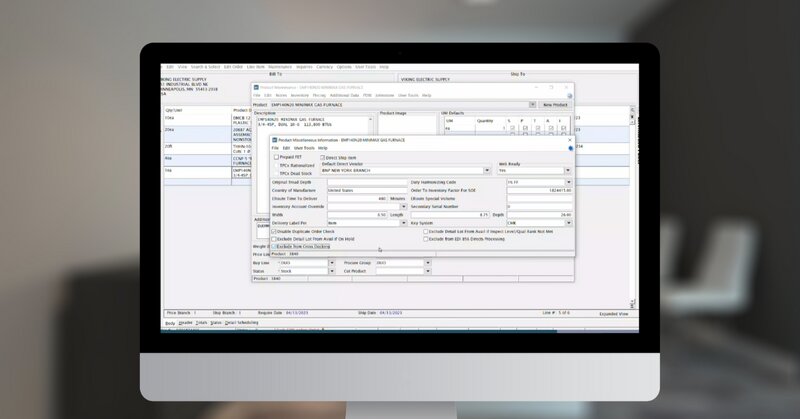The image size is (800, 419).
Task: Switch to the Header tab at the bottom
Action: pyautogui.click(x=186, y=323)
